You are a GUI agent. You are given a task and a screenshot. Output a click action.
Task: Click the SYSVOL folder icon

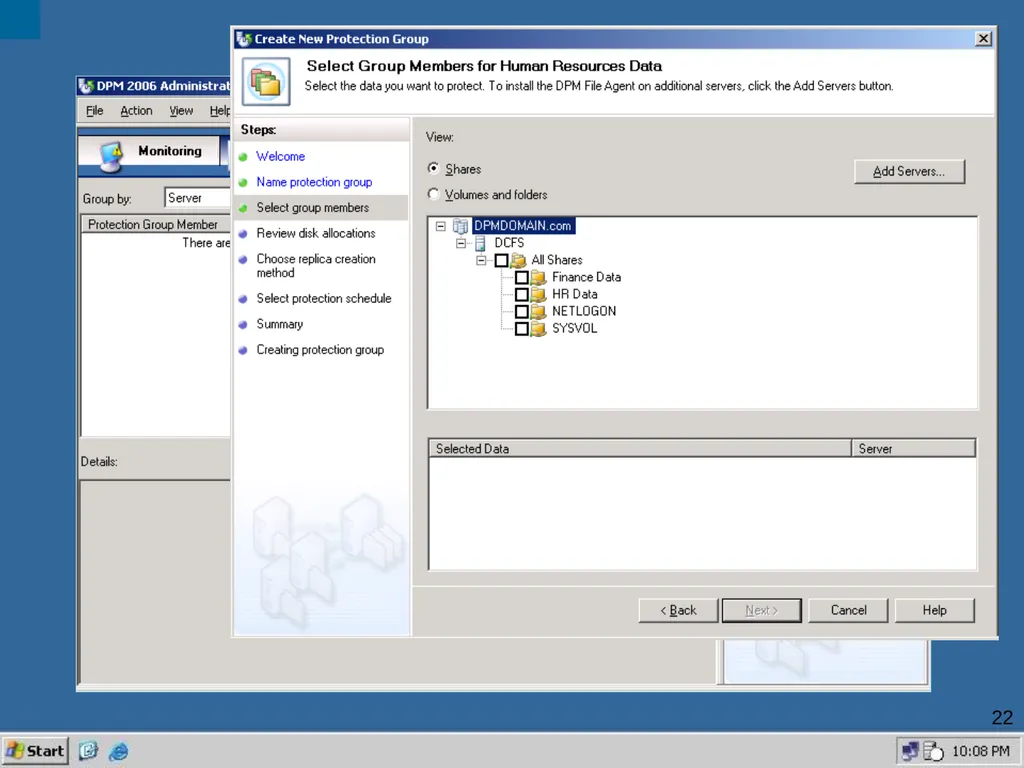click(x=539, y=328)
